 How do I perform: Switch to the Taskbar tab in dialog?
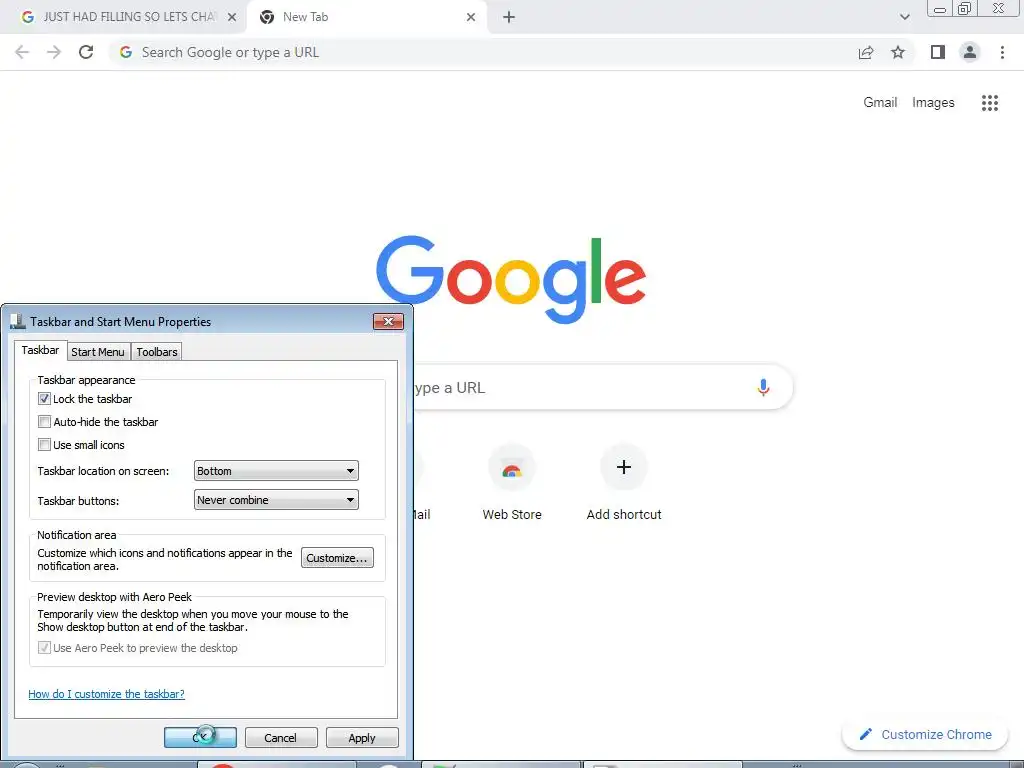(40, 350)
